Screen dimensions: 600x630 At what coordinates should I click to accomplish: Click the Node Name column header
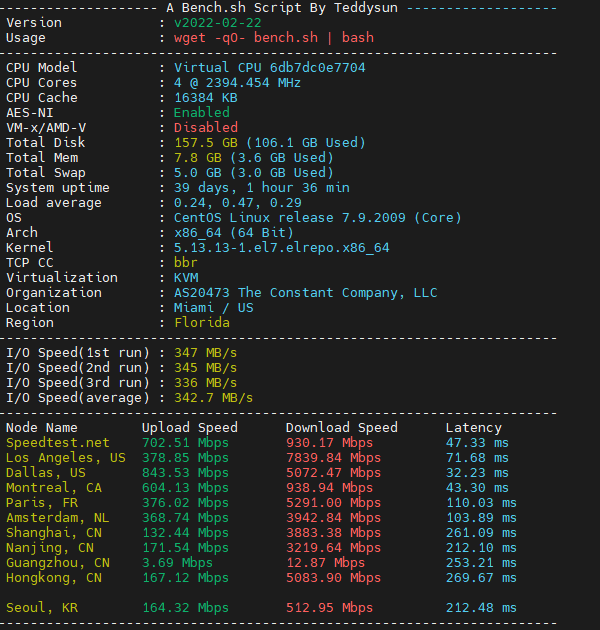coord(41,428)
